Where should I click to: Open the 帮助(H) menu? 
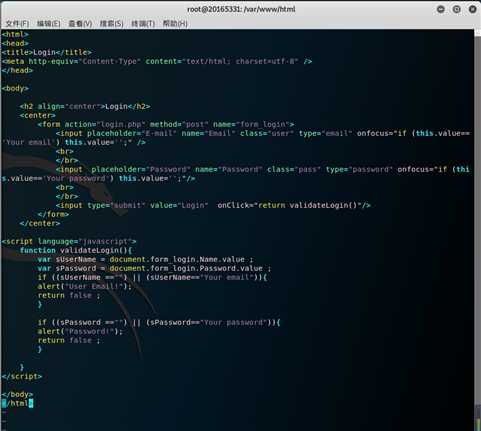(175, 24)
